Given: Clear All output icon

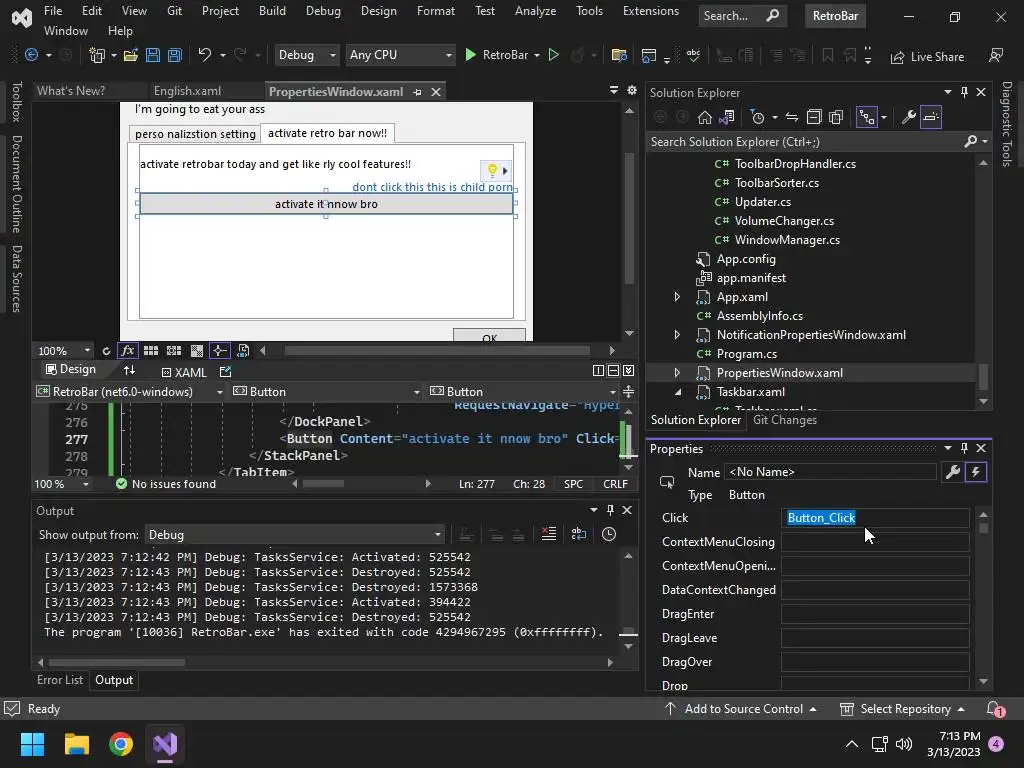Looking at the screenshot, I should (x=549, y=534).
